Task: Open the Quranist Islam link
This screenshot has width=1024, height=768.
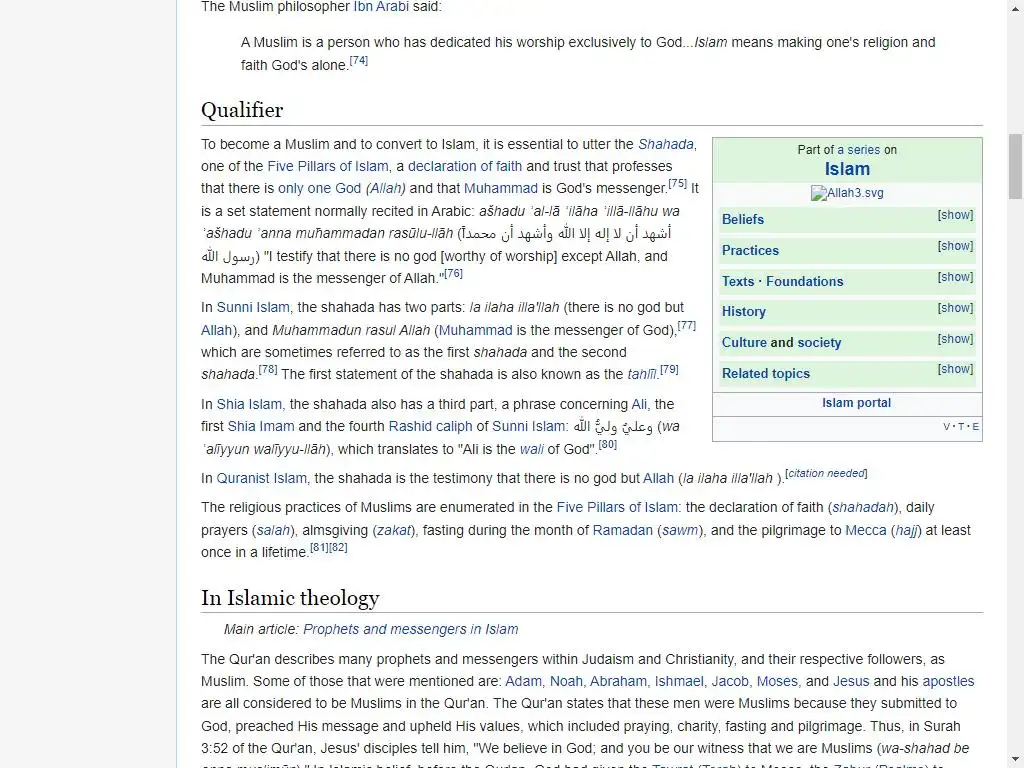Action: [261, 479]
